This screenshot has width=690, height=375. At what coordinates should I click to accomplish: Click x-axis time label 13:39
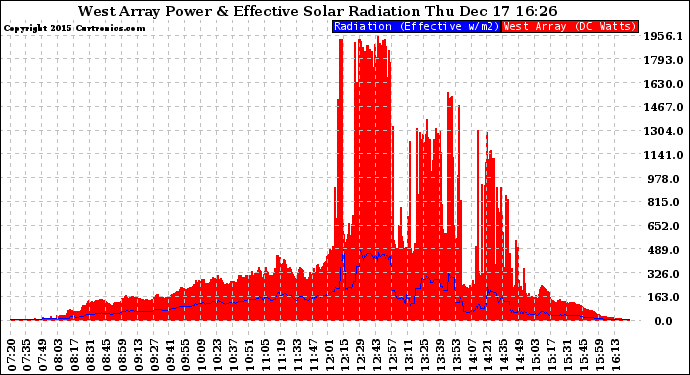click(440, 355)
